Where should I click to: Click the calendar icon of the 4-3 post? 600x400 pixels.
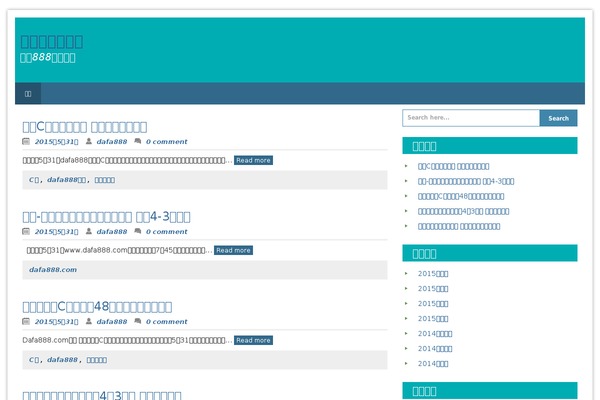pyautogui.click(x=26, y=231)
